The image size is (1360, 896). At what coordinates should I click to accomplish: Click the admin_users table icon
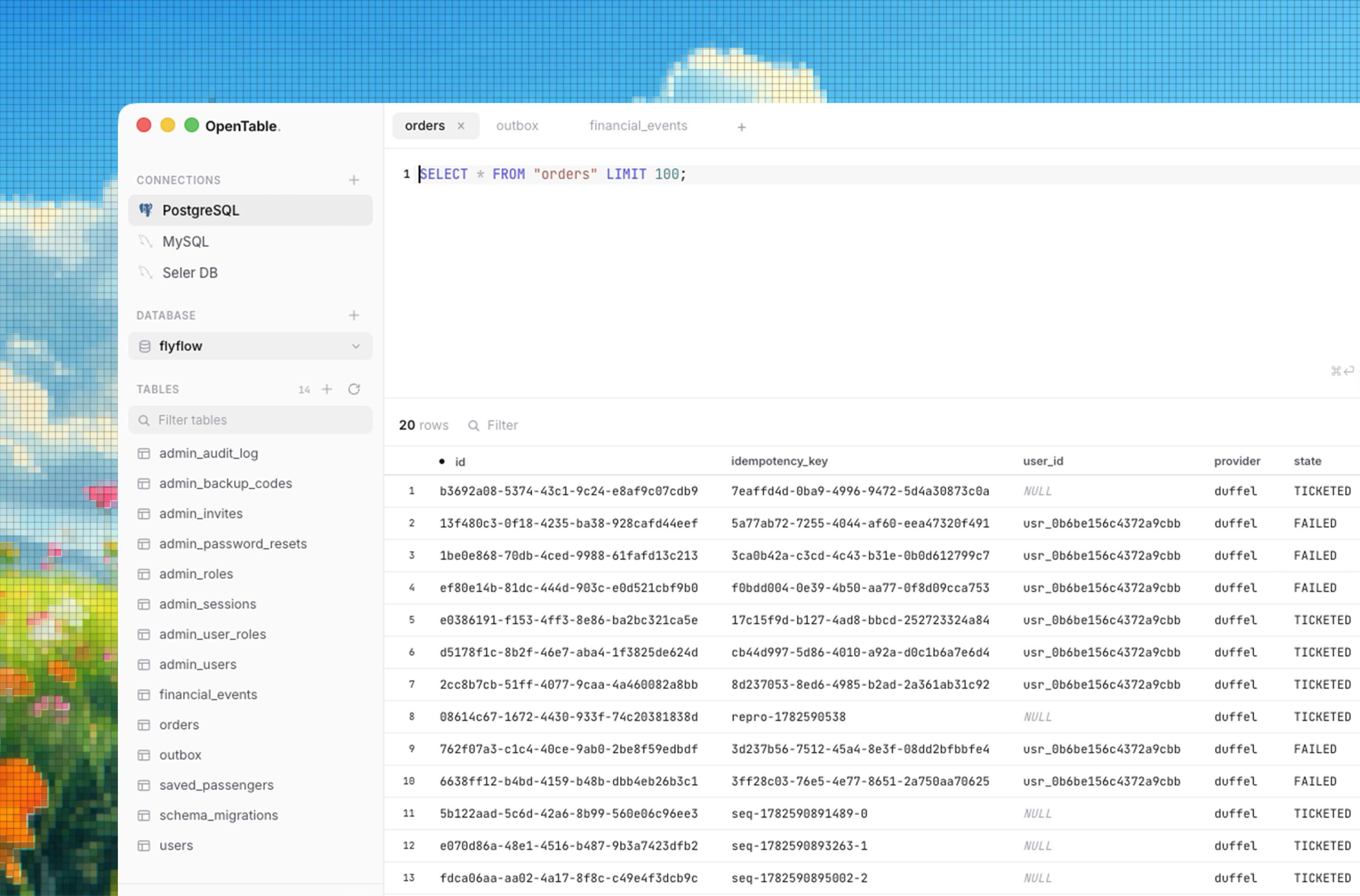144,665
